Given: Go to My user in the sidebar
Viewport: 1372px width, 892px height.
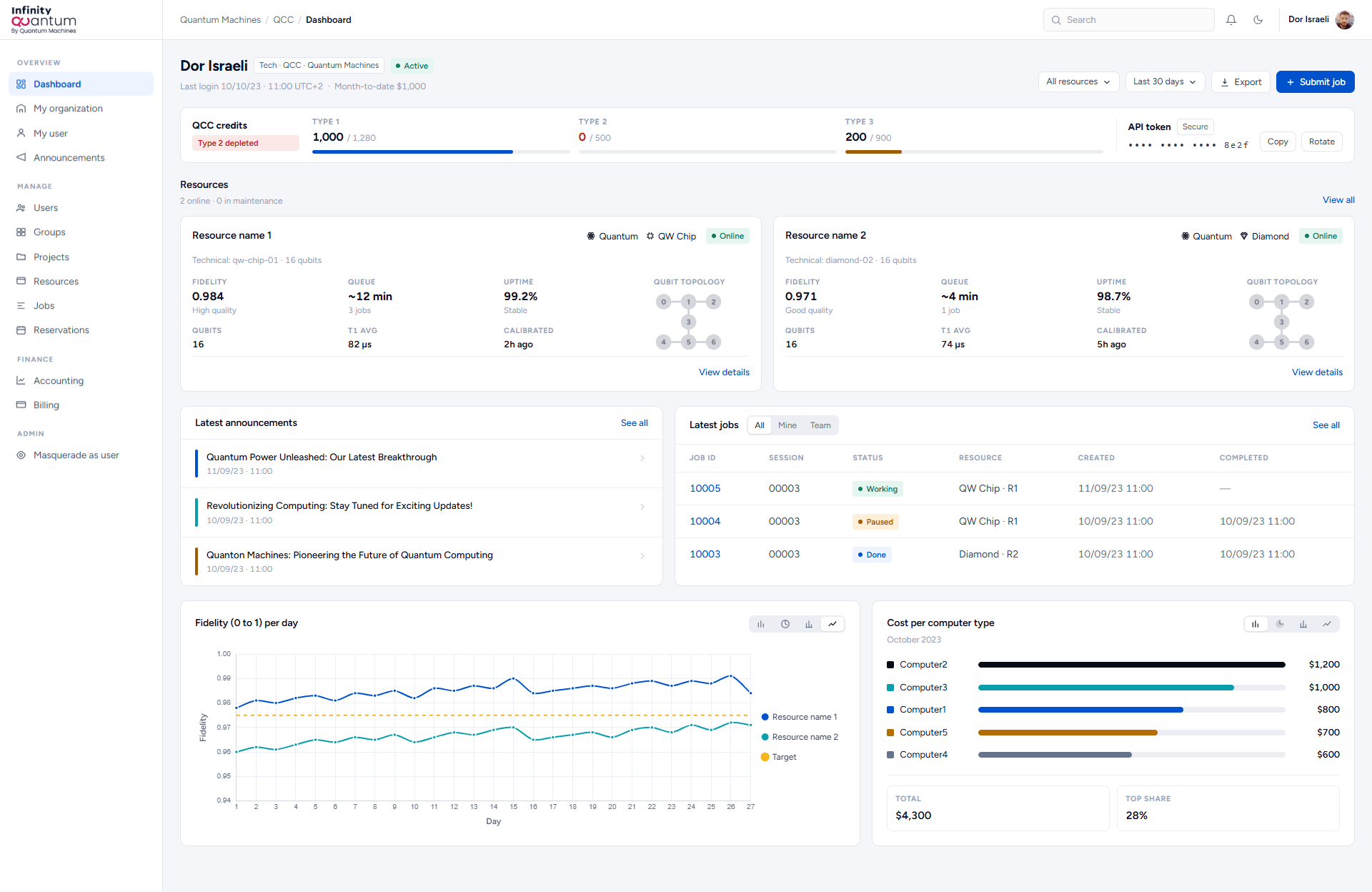Looking at the screenshot, I should point(81,134).
